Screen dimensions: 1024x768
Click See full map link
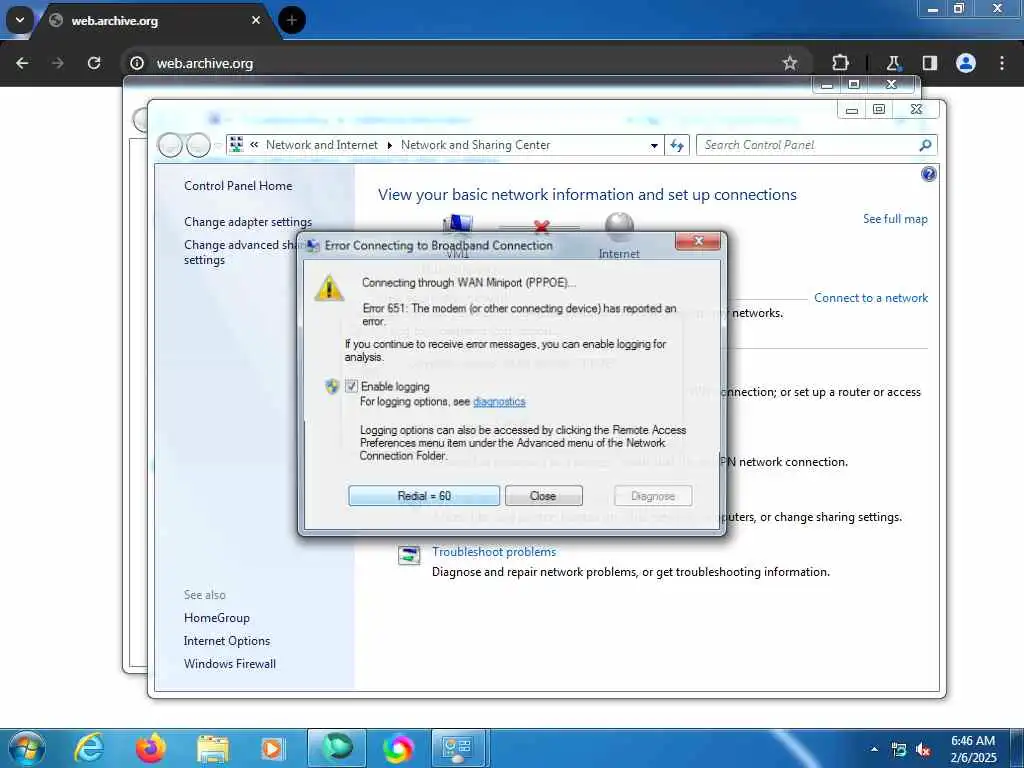pos(895,219)
